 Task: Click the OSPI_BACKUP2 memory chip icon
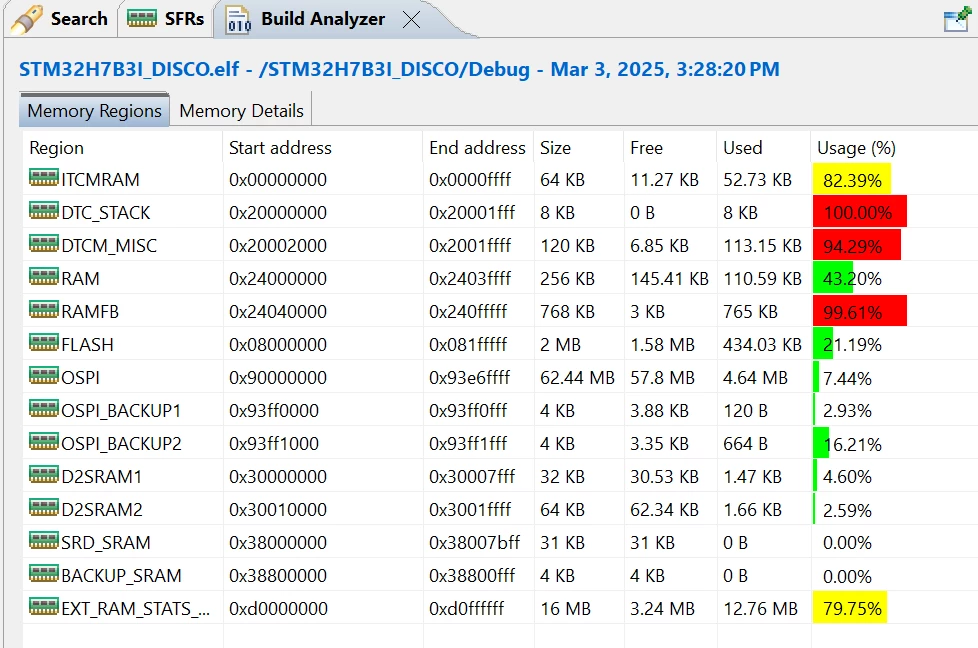[x=44, y=442]
